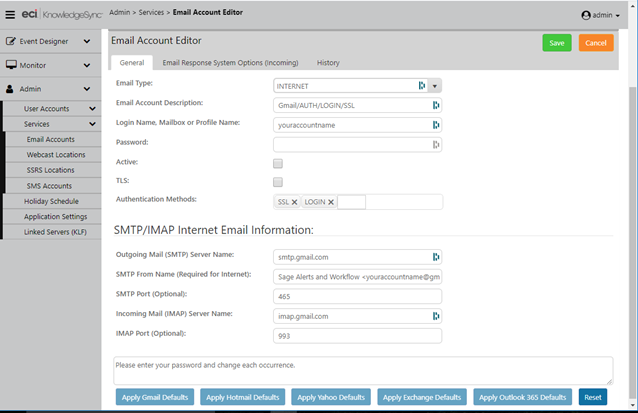Image resolution: width=638 pixels, height=413 pixels.
Task: Click the ECI KnowledgeSync logo
Action: (x=61, y=15)
